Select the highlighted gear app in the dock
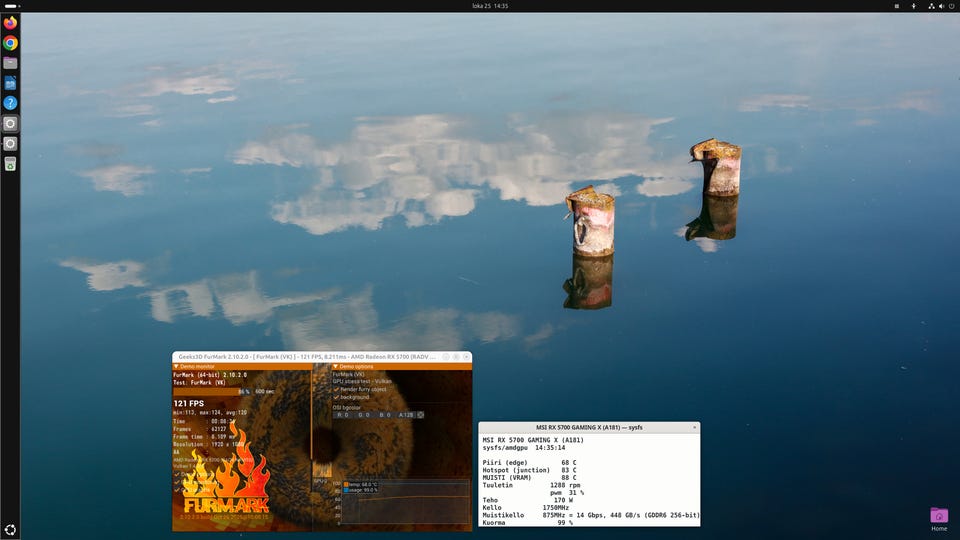Viewport: 960px width, 540px height. pyautogui.click(x=10, y=124)
